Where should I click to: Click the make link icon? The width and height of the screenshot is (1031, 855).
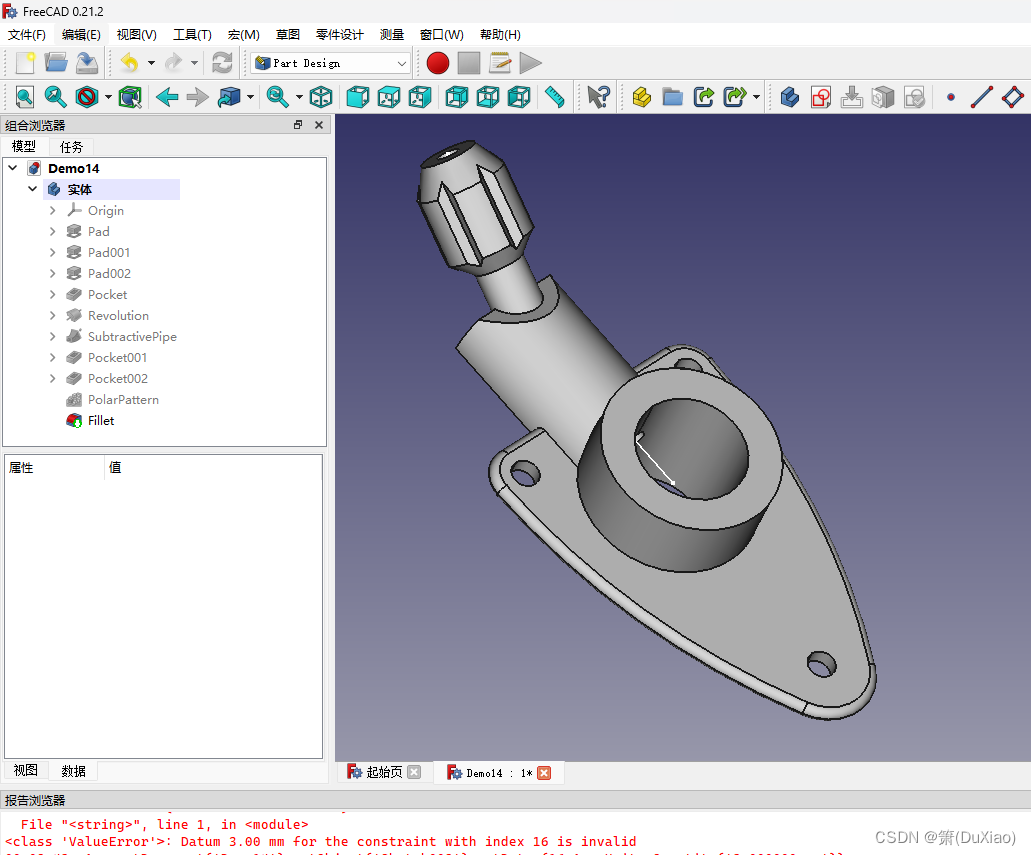click(x=704, y=97)
